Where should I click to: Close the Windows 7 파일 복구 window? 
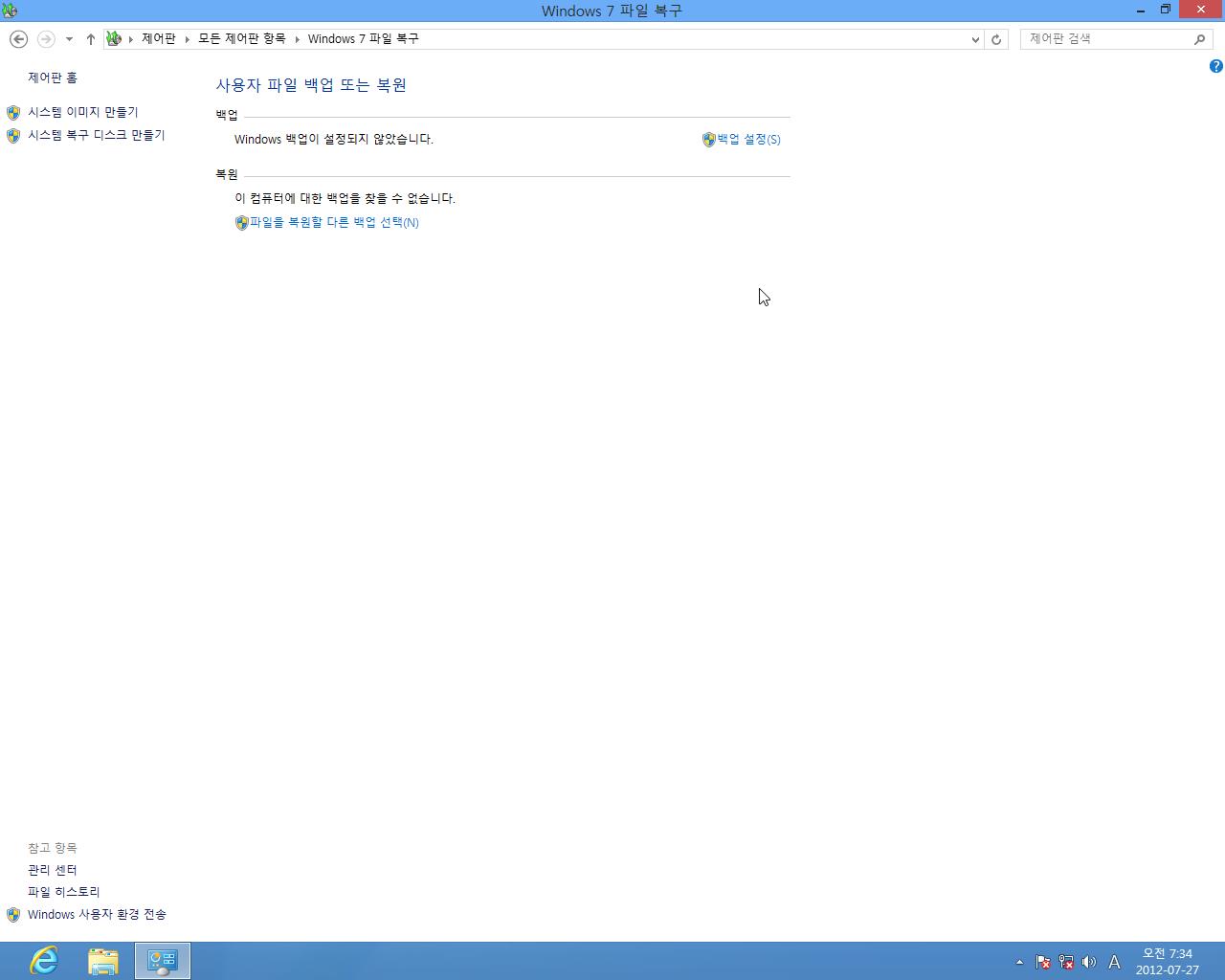[1201, 11]
